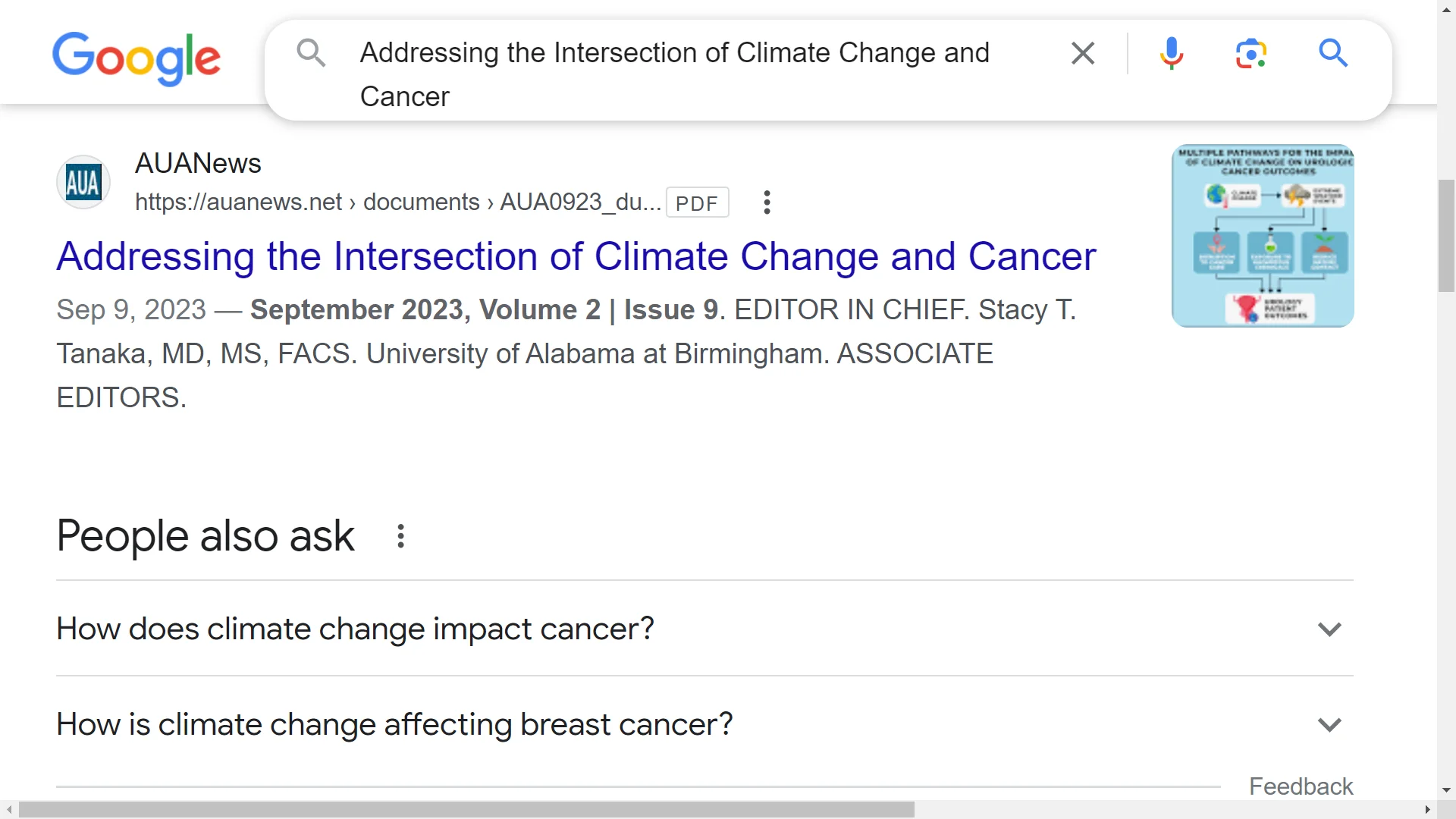Expand How does climate change impact cancer
Screen dimensions: 1456x819
click(704, 629)
